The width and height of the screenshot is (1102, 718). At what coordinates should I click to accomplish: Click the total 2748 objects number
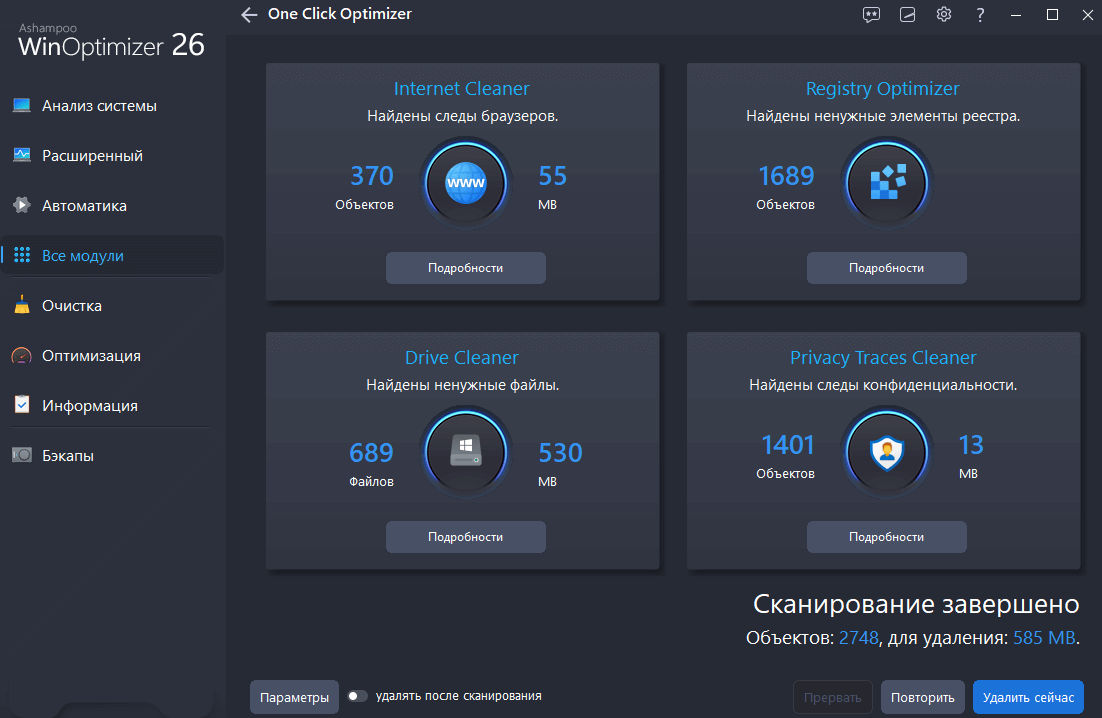tap(859, 638)
